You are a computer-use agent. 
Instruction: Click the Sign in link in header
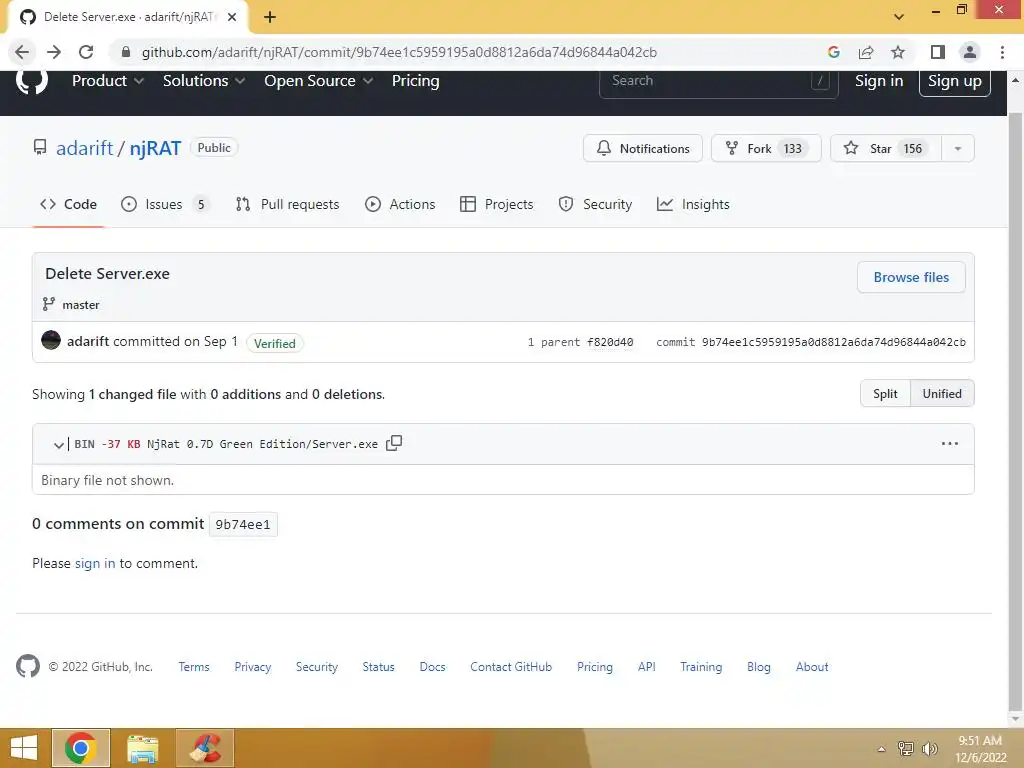[x=879, y=81]
